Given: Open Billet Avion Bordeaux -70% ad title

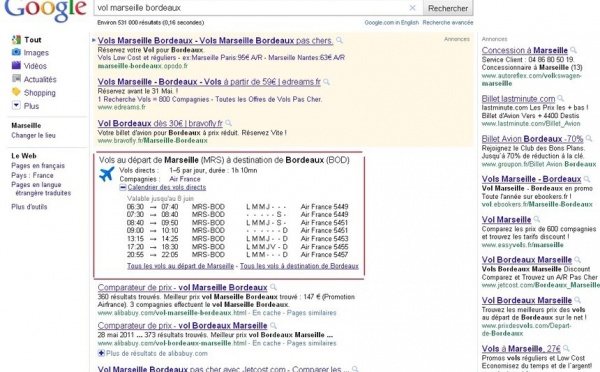Looking at the screenshot, I should [x=532, y=139].
